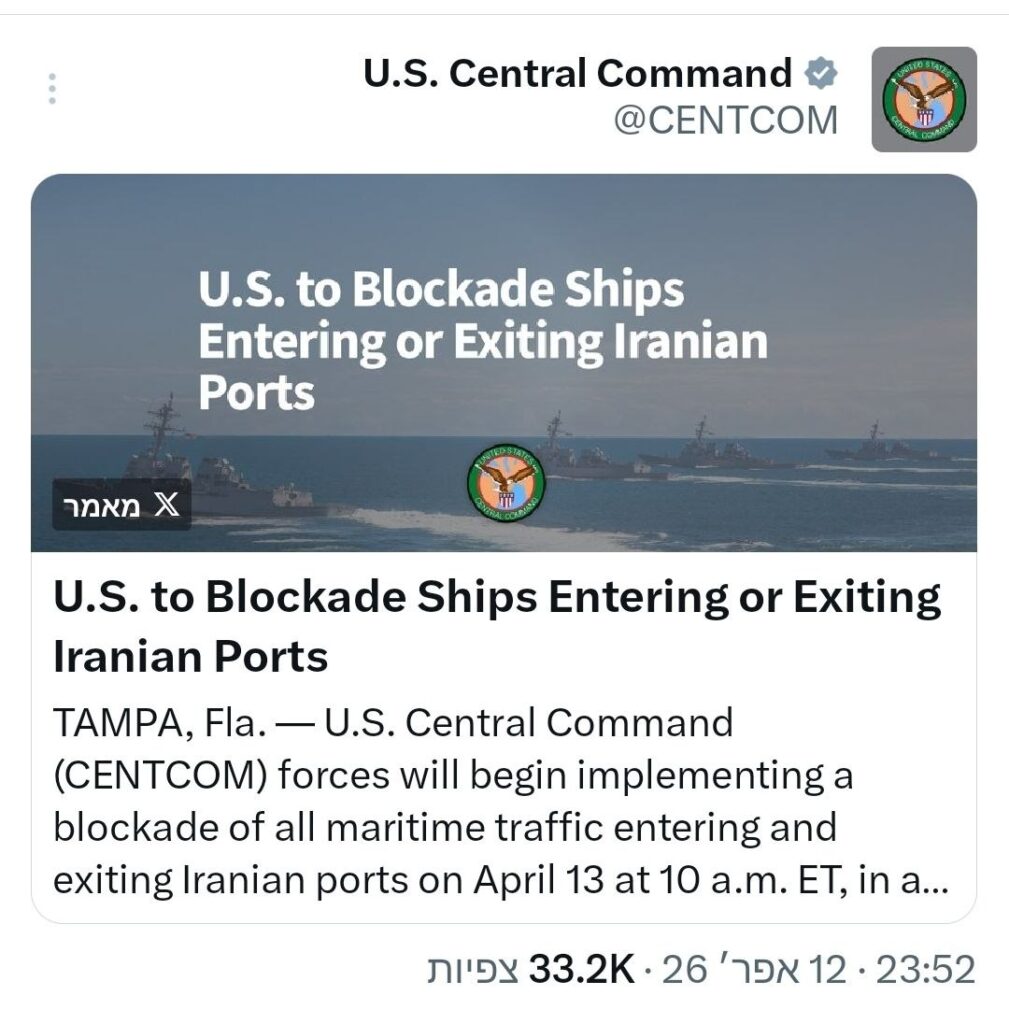The height and width of the screenshot is (1024, 1009).
Task: Click the far-right ship on the horizon
Action: [882, 445]
